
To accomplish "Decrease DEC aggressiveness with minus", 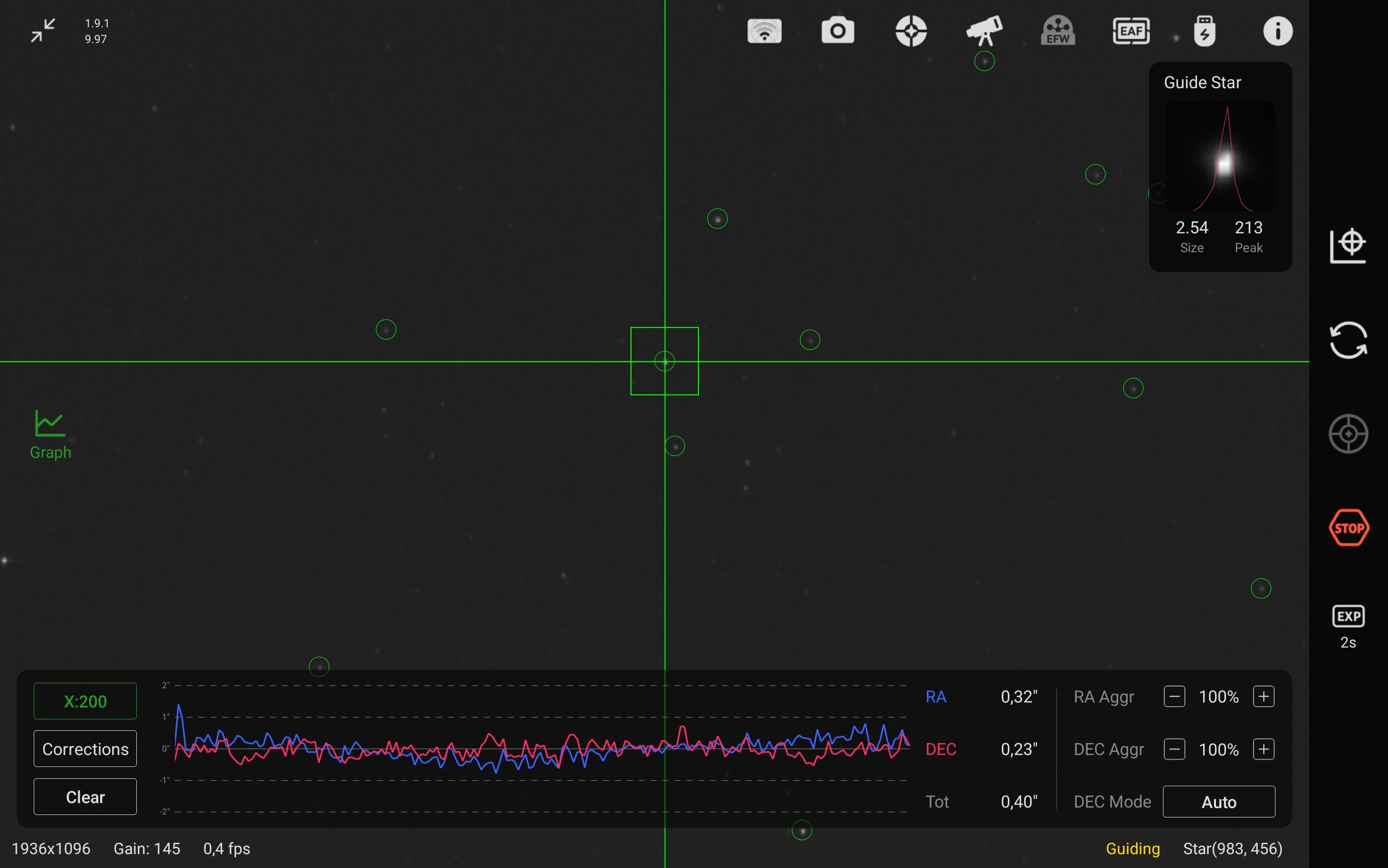I will (x=1174, y=749).
